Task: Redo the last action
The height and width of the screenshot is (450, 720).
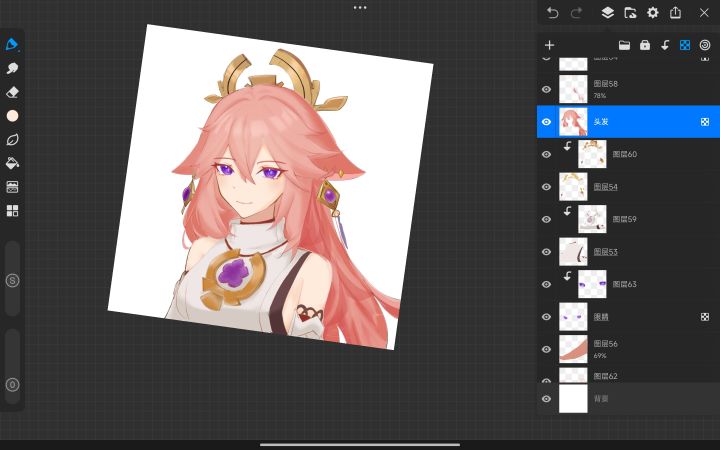Action: click(576, 13)
